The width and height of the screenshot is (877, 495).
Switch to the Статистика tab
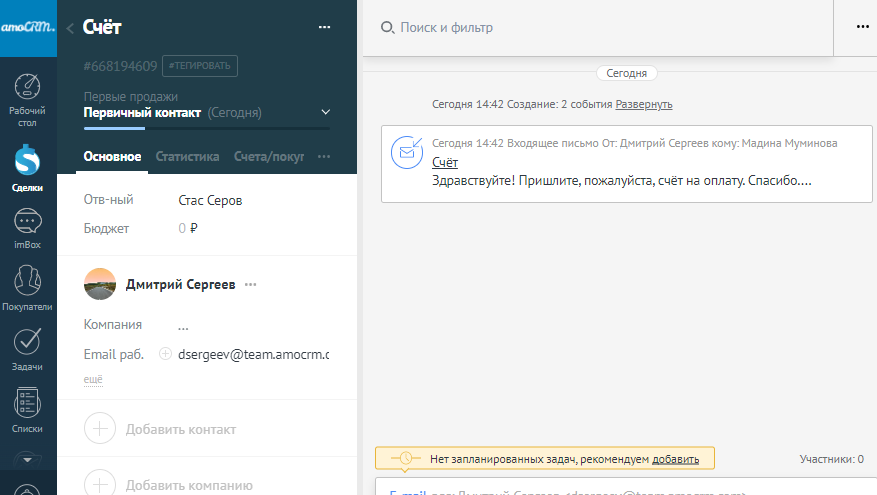tap(187, 157)
